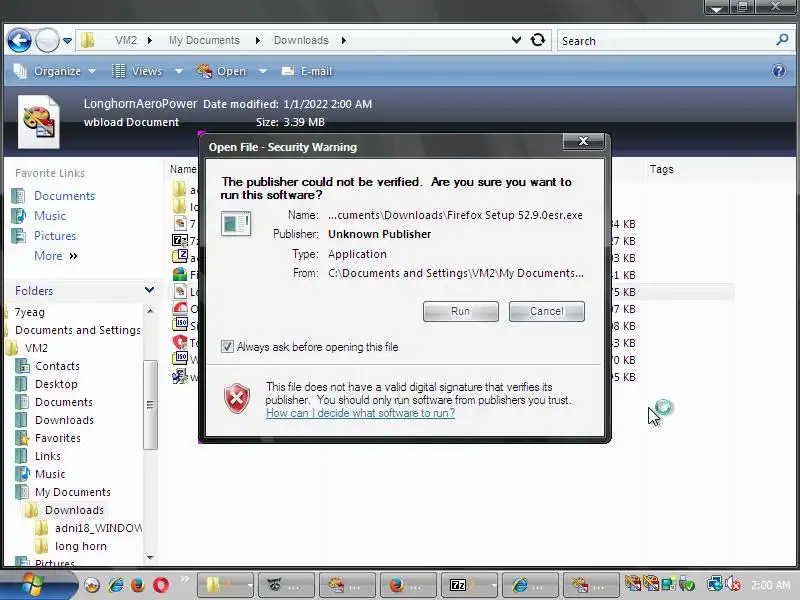Select VM2 folder in the tree
The width and height of the screenshot is (800, 600).
pyautogui.click(x=36, y=348)
